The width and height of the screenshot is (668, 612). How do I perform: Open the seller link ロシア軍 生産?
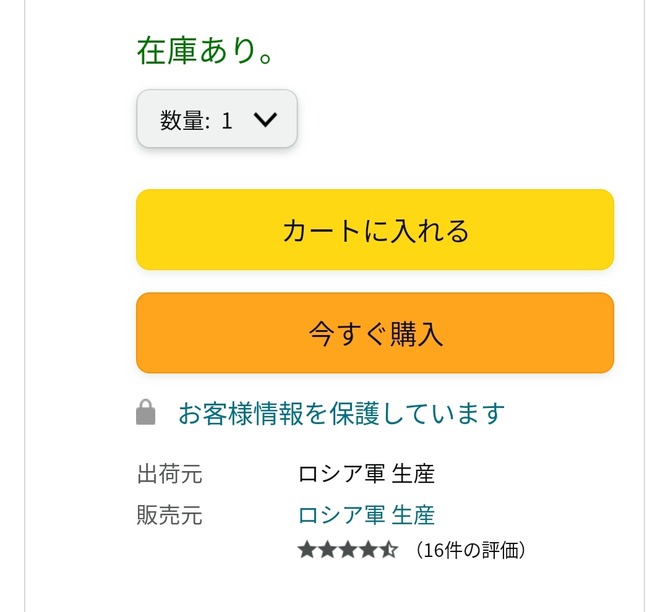[x=366, y=515]
